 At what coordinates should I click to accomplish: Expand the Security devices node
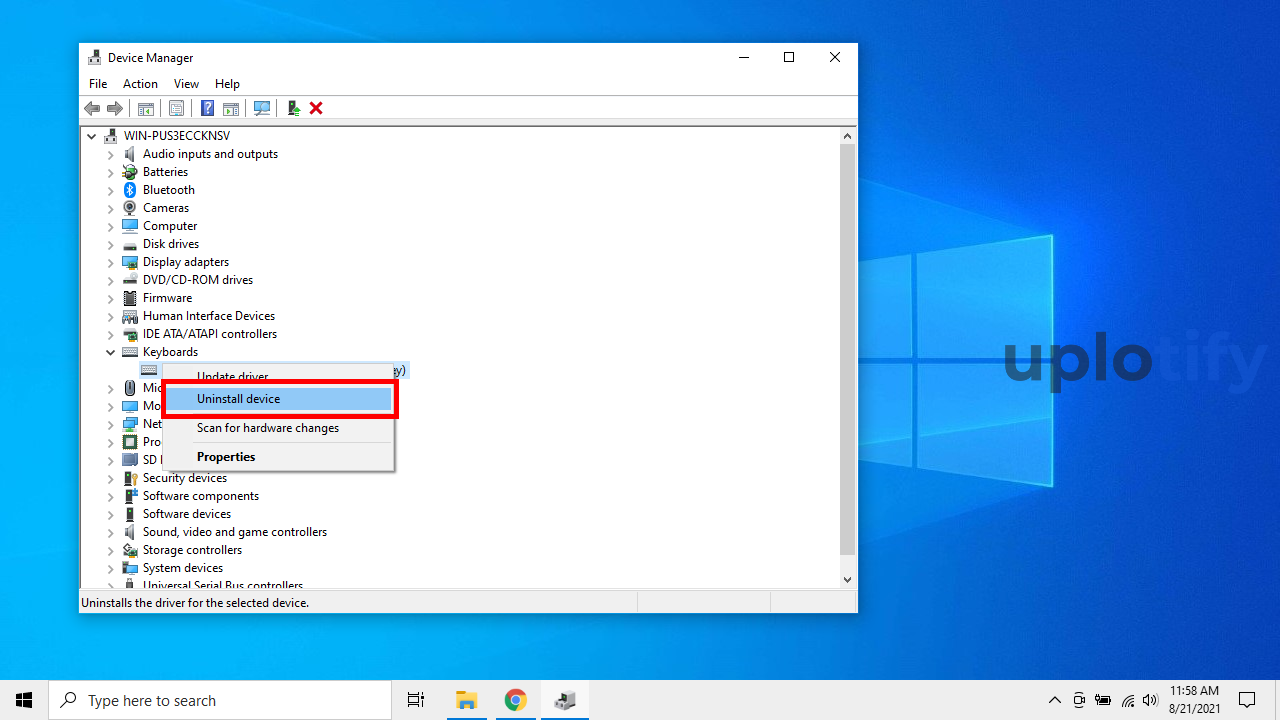coord(111,478)
